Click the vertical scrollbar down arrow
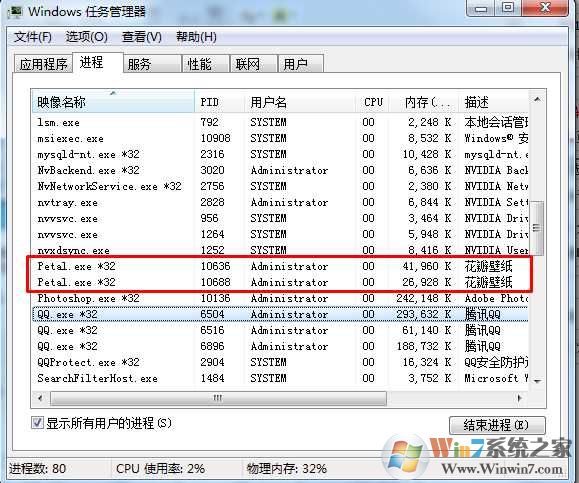 click(x=537, y=381)
